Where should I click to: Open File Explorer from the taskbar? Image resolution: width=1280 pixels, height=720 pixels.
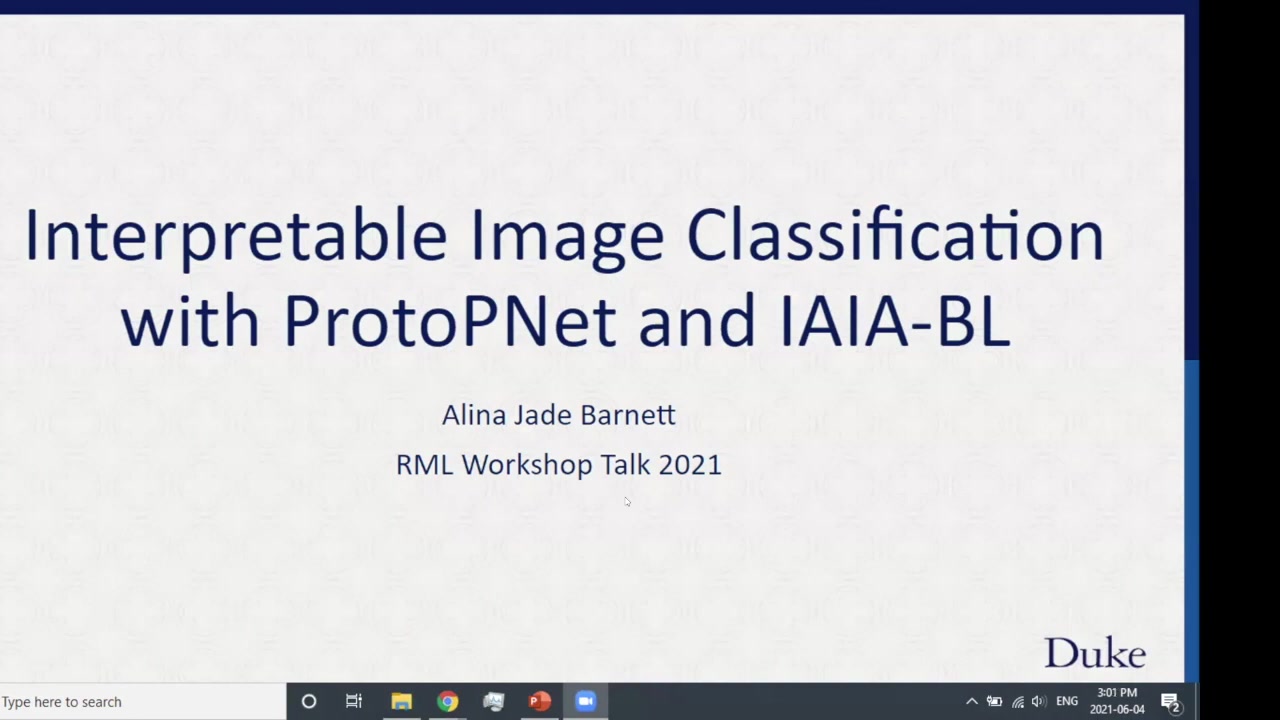pos(401,702)
